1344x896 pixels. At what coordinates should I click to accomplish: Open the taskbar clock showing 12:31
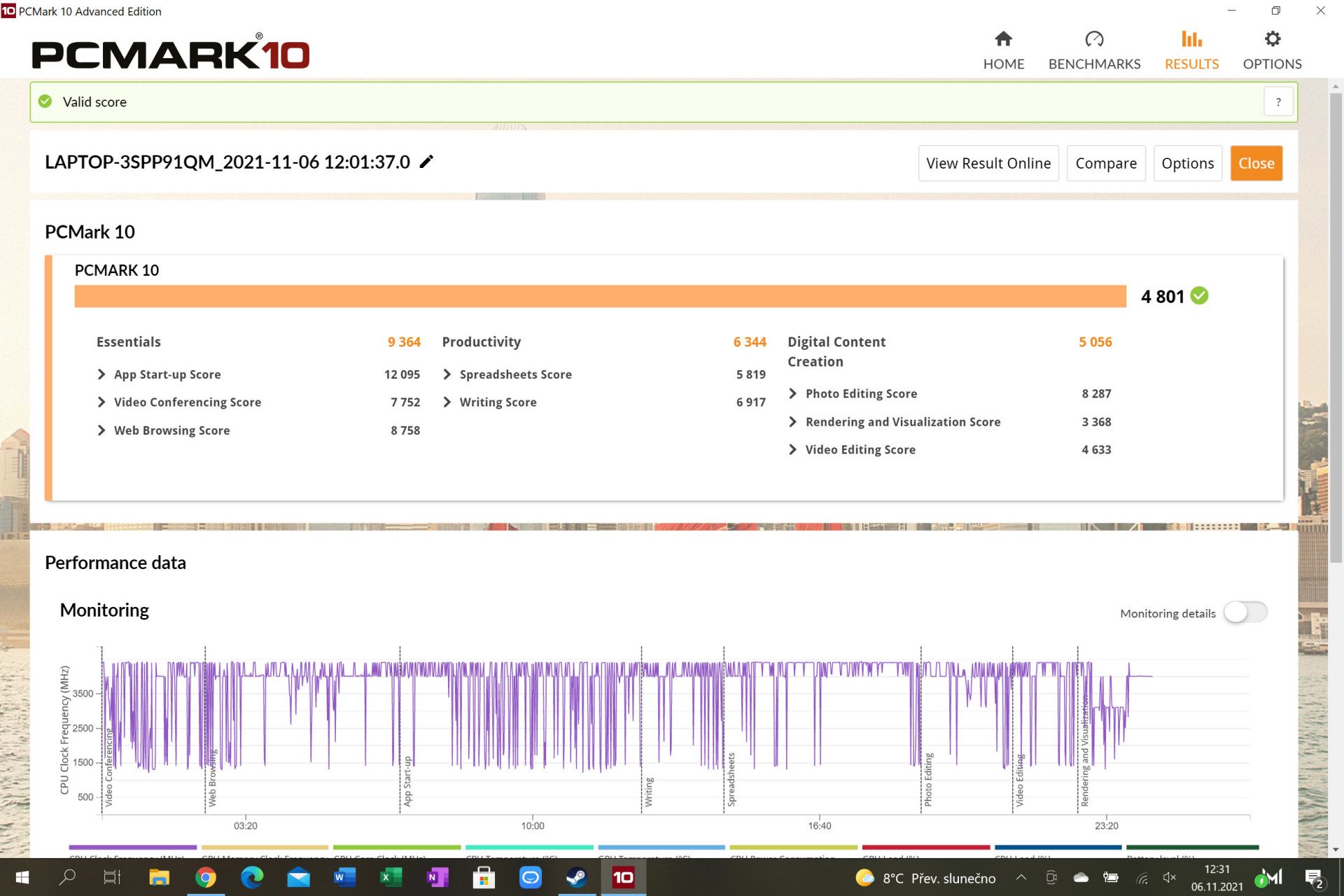(x=1217, y=878)
